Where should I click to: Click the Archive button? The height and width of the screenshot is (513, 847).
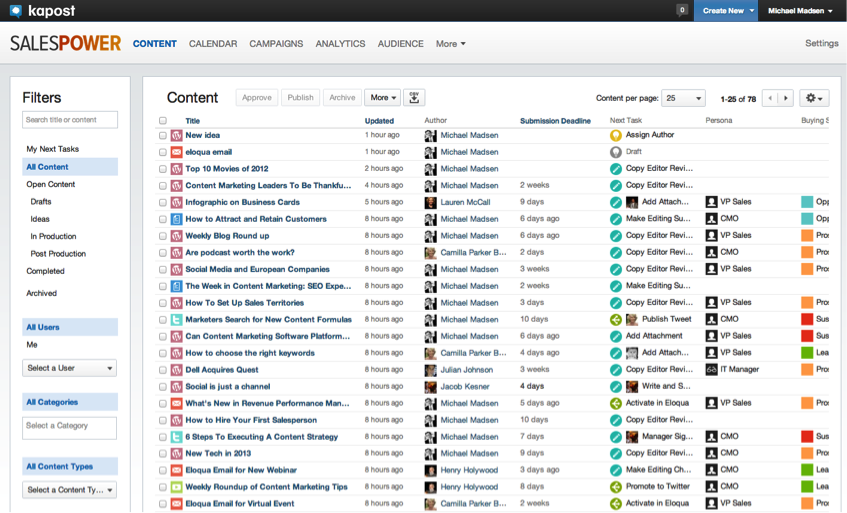342,98
